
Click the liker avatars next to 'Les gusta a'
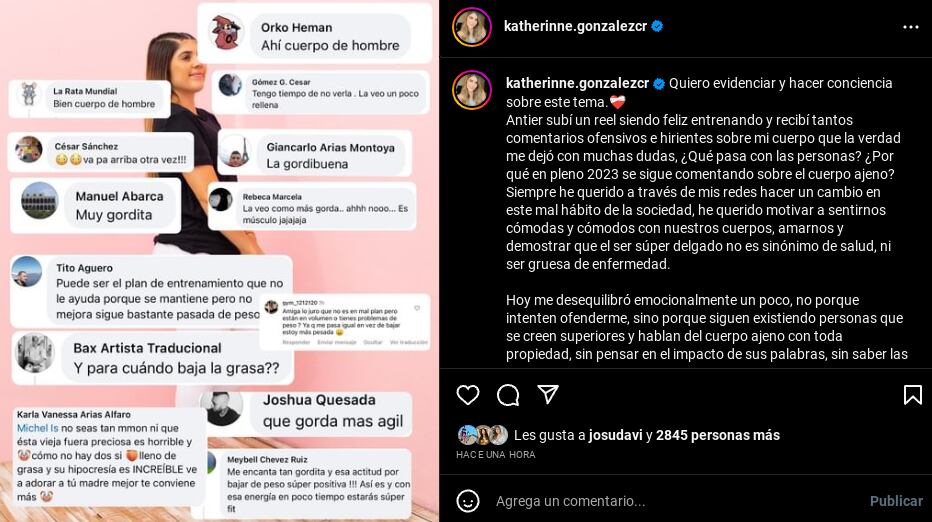pyautogui.click(x=483, y=435)
